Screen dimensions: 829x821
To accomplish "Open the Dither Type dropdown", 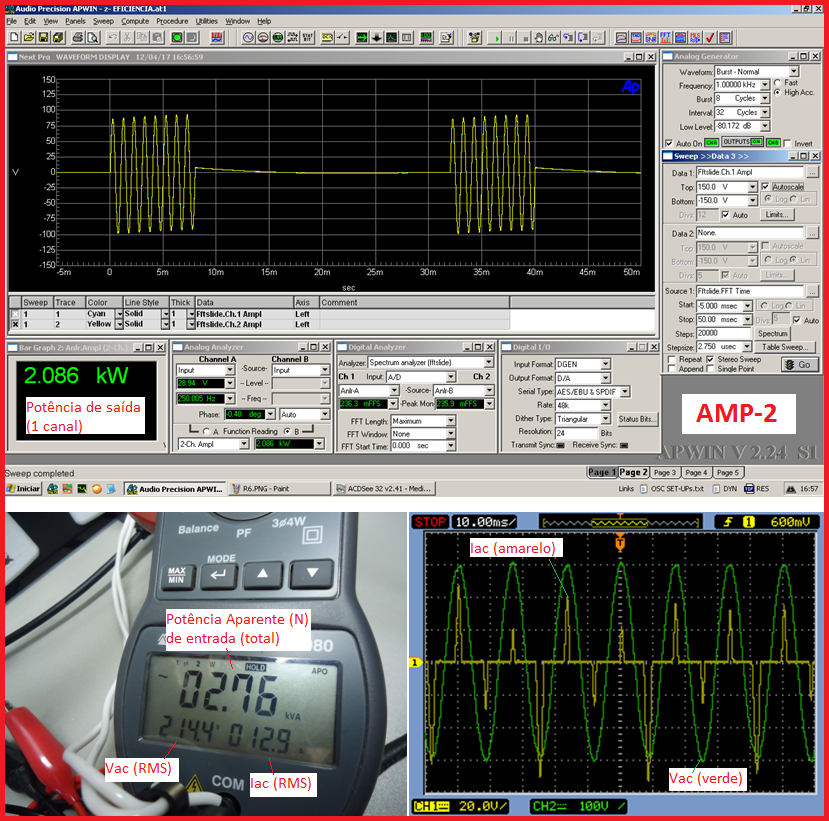I will (x=606, y=419).
